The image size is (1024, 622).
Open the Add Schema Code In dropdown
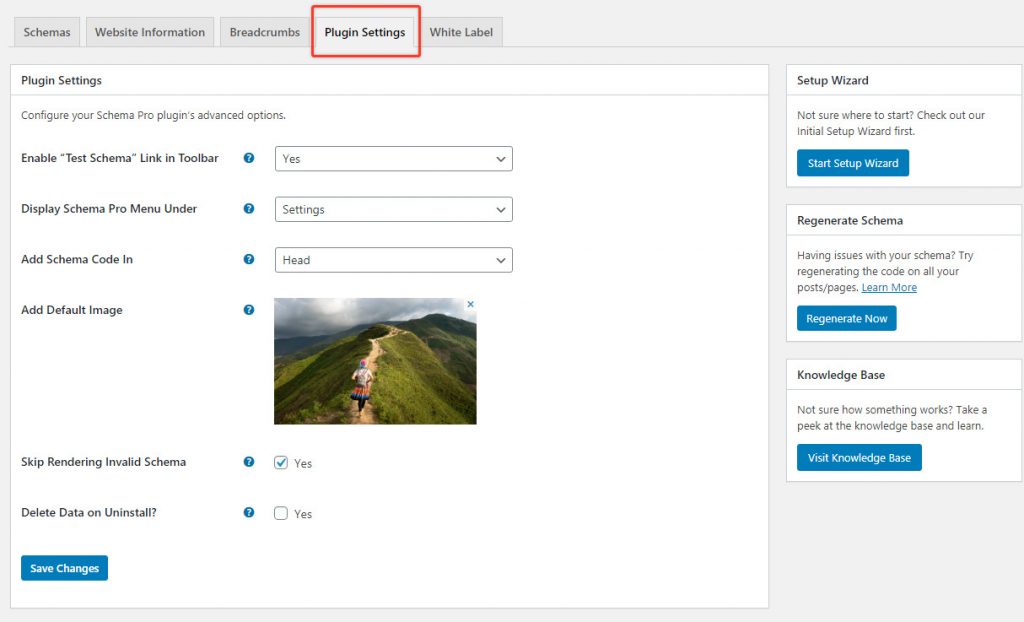point(393,259)
